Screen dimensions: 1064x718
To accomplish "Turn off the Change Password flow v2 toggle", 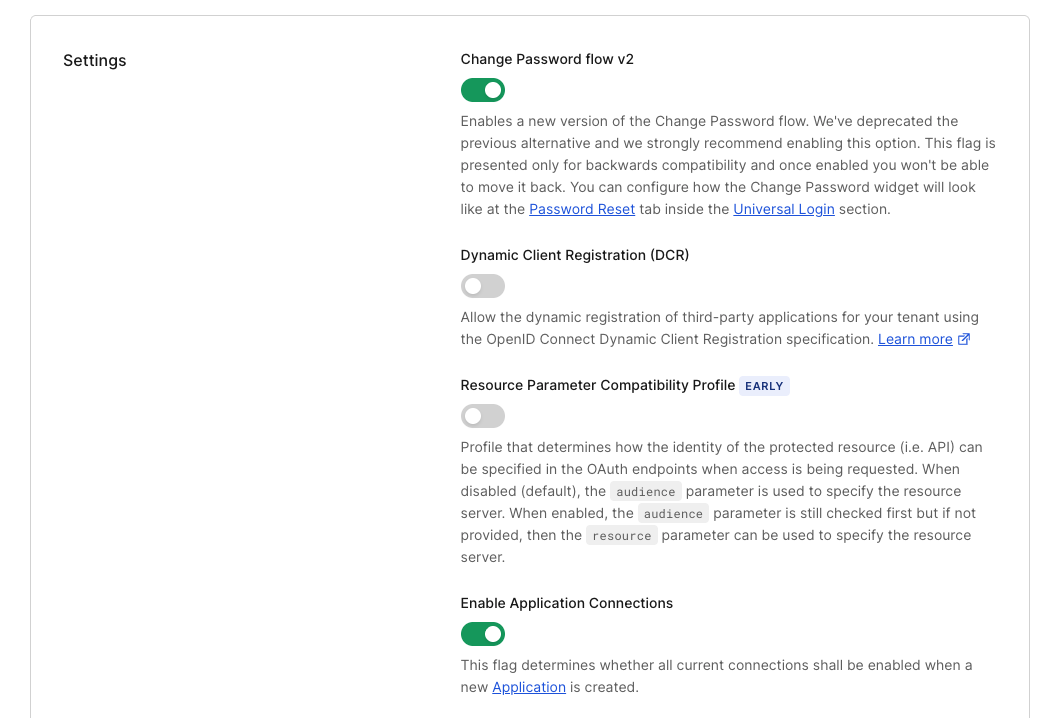I will coord(482,90).
